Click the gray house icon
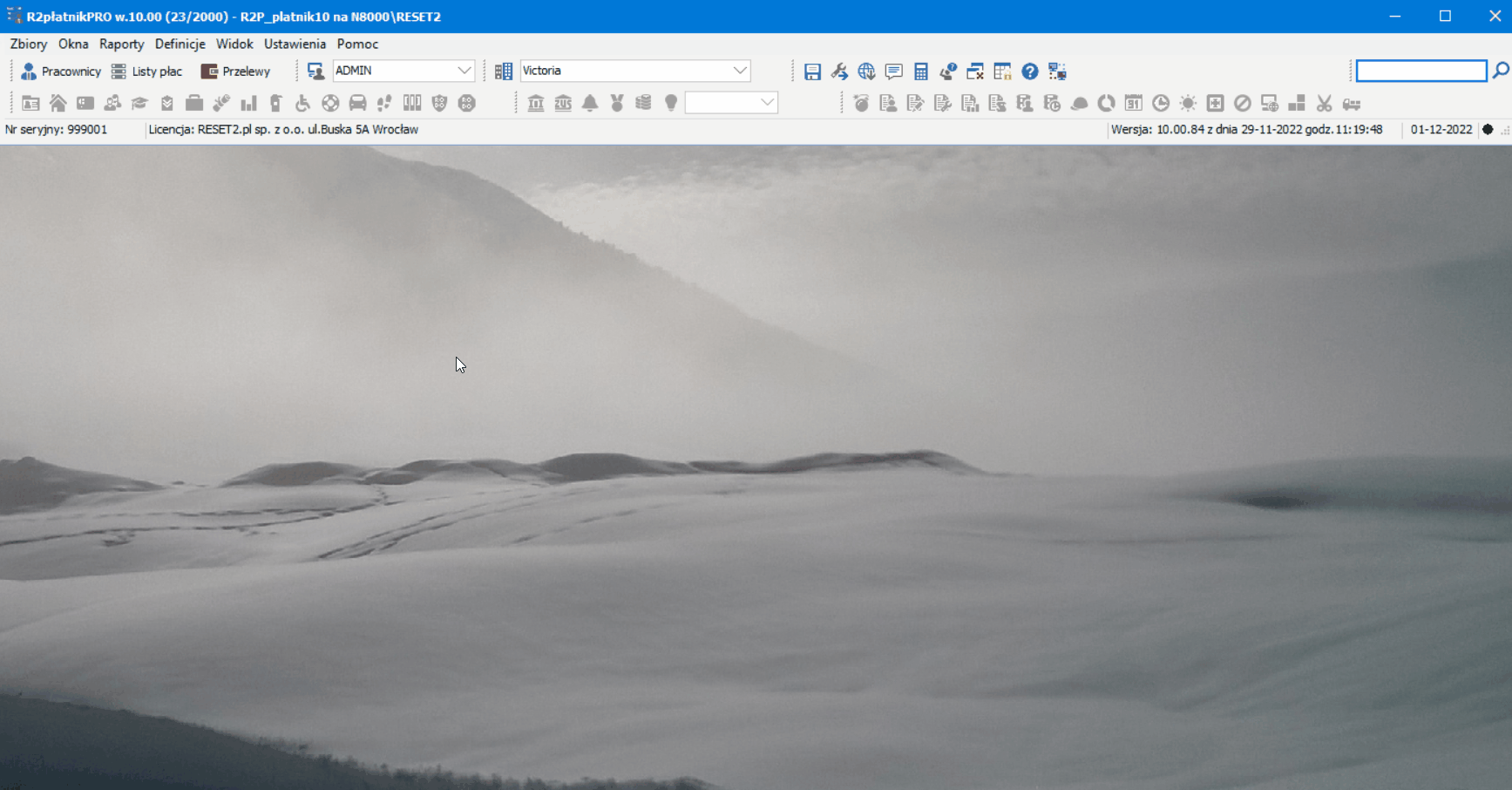Image resolution: width=1512 pixels, height=790 pixels. 58,104
